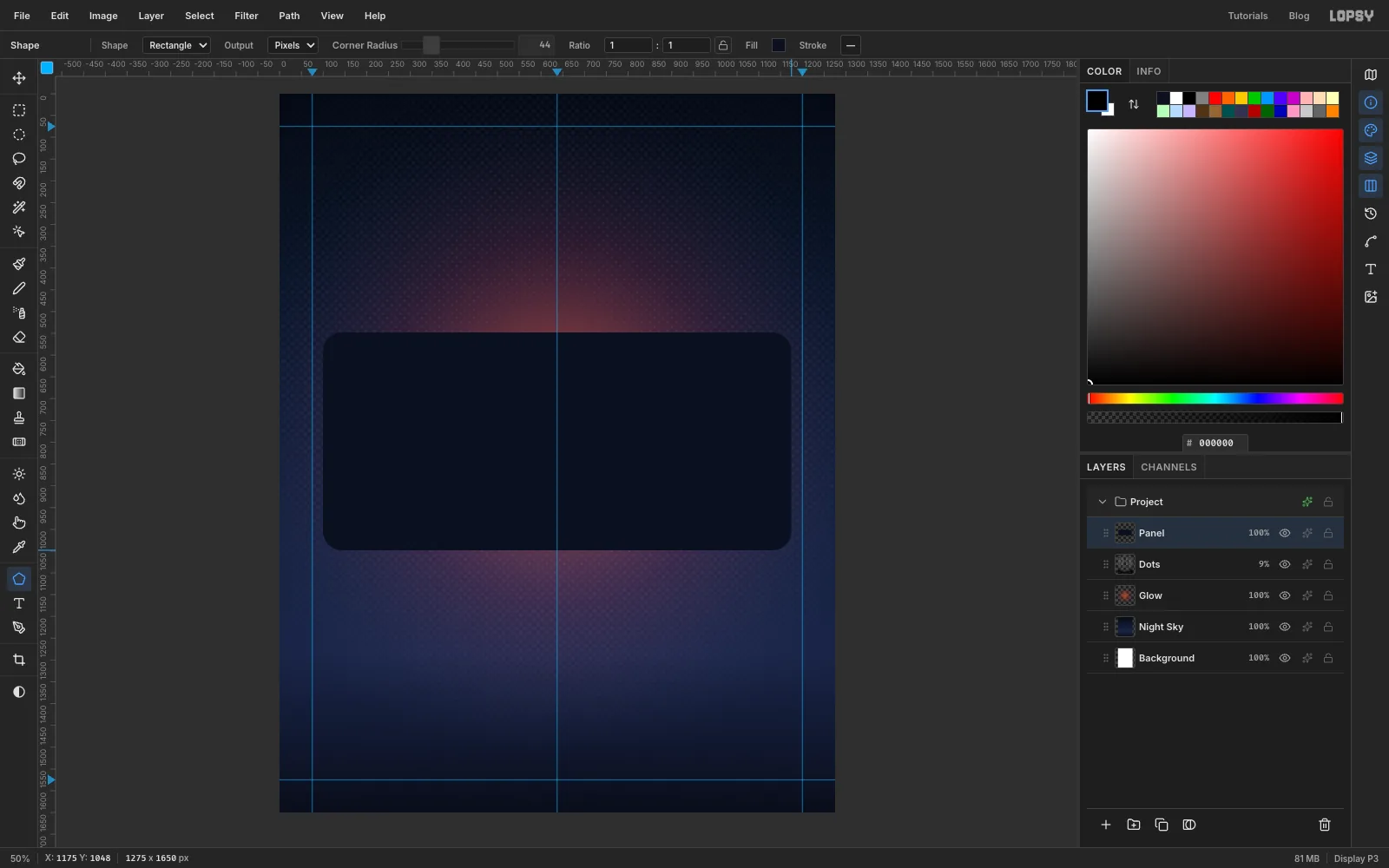Select the Dodge brightness tool
Screen dimensions: 1389x868
pyautogui.click(x=19, y=474)
